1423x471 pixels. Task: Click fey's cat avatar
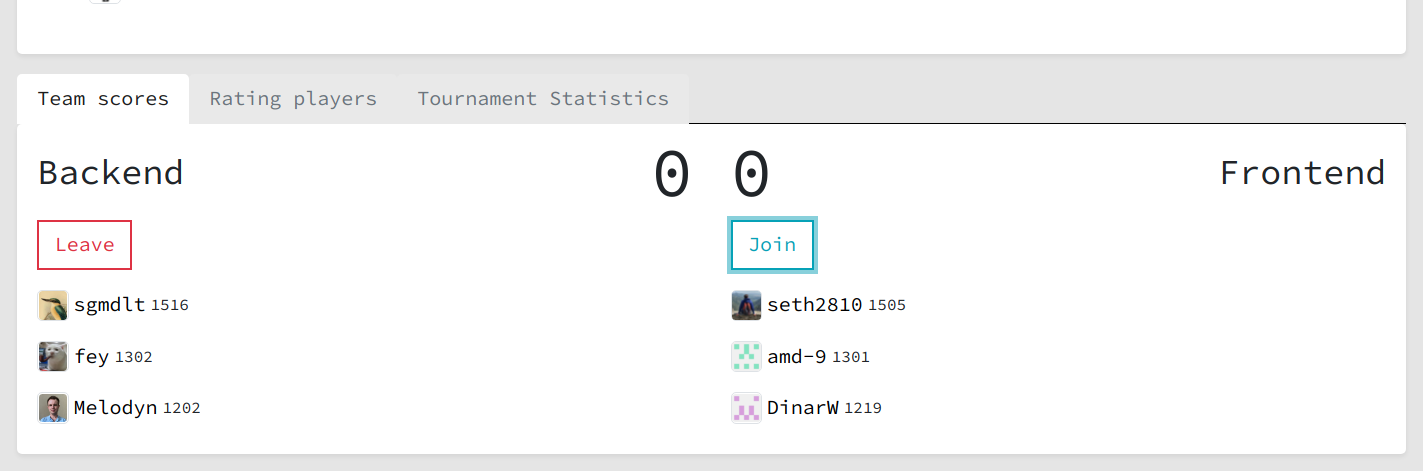point(53,356)
